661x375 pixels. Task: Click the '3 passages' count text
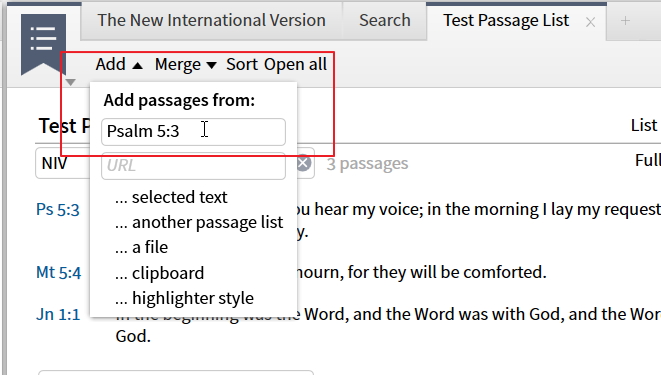(367, 163)
